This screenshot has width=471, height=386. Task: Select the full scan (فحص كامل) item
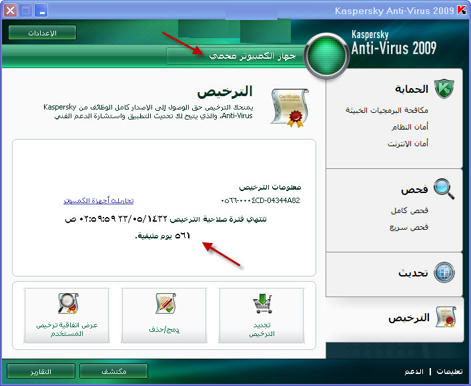point(409,210)
